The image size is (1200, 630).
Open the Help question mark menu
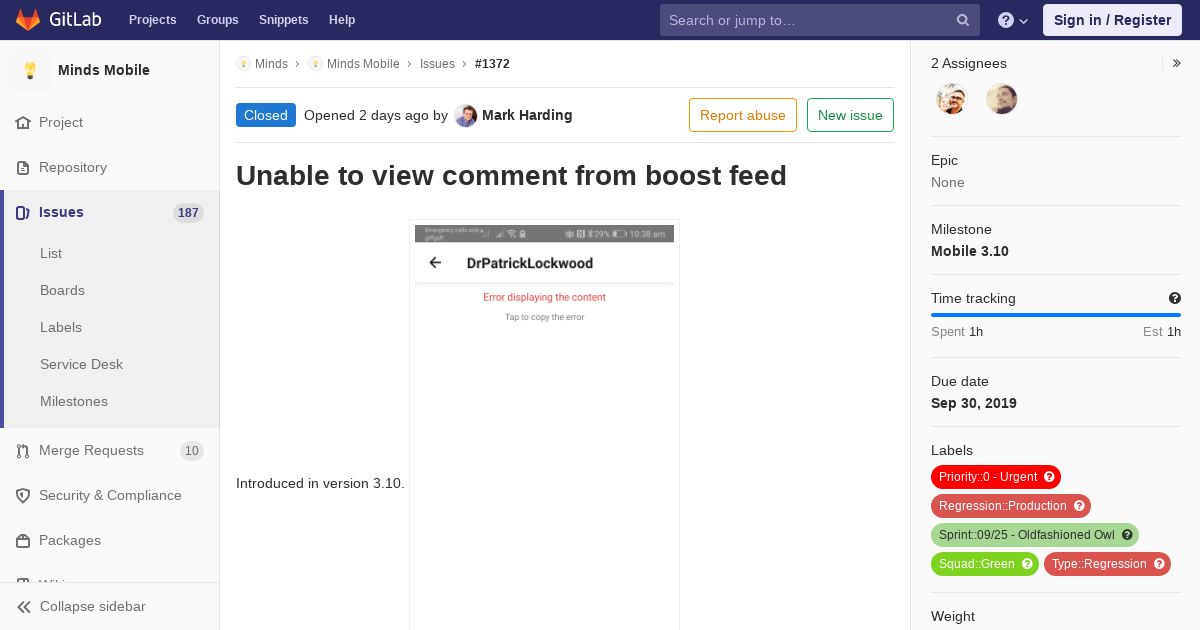1013,20
